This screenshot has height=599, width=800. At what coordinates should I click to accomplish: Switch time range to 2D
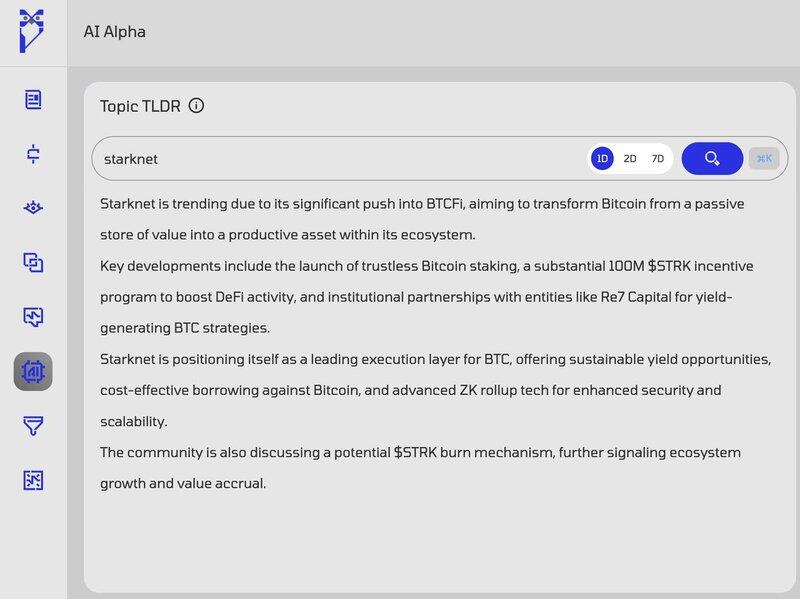click(x=630, y=158)
